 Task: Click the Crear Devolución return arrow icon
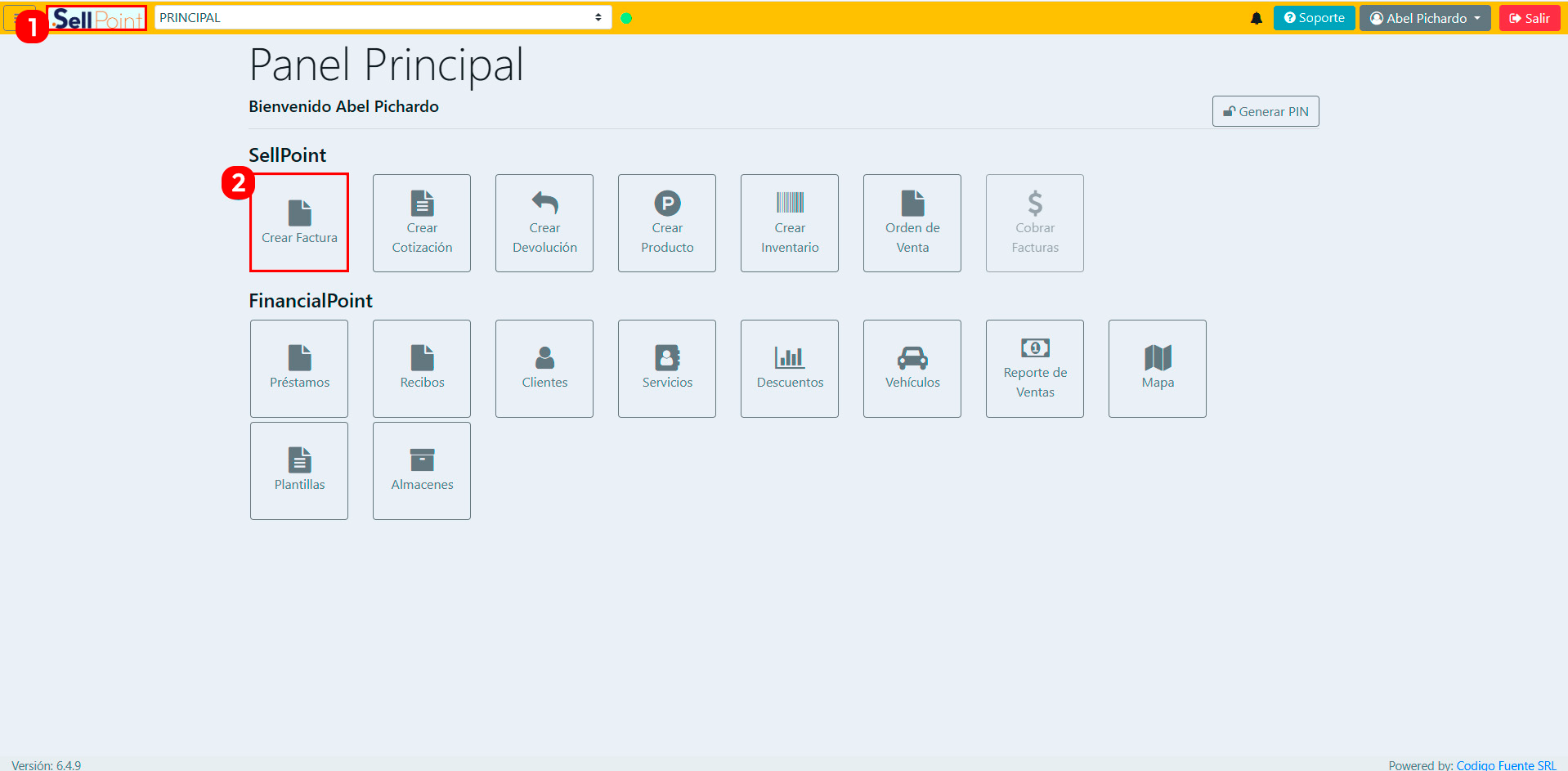544,202
